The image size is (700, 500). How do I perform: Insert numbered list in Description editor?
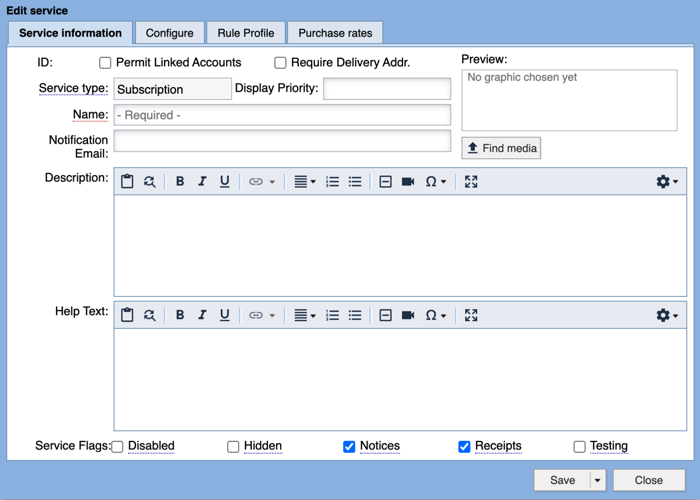tap(332, 181)
